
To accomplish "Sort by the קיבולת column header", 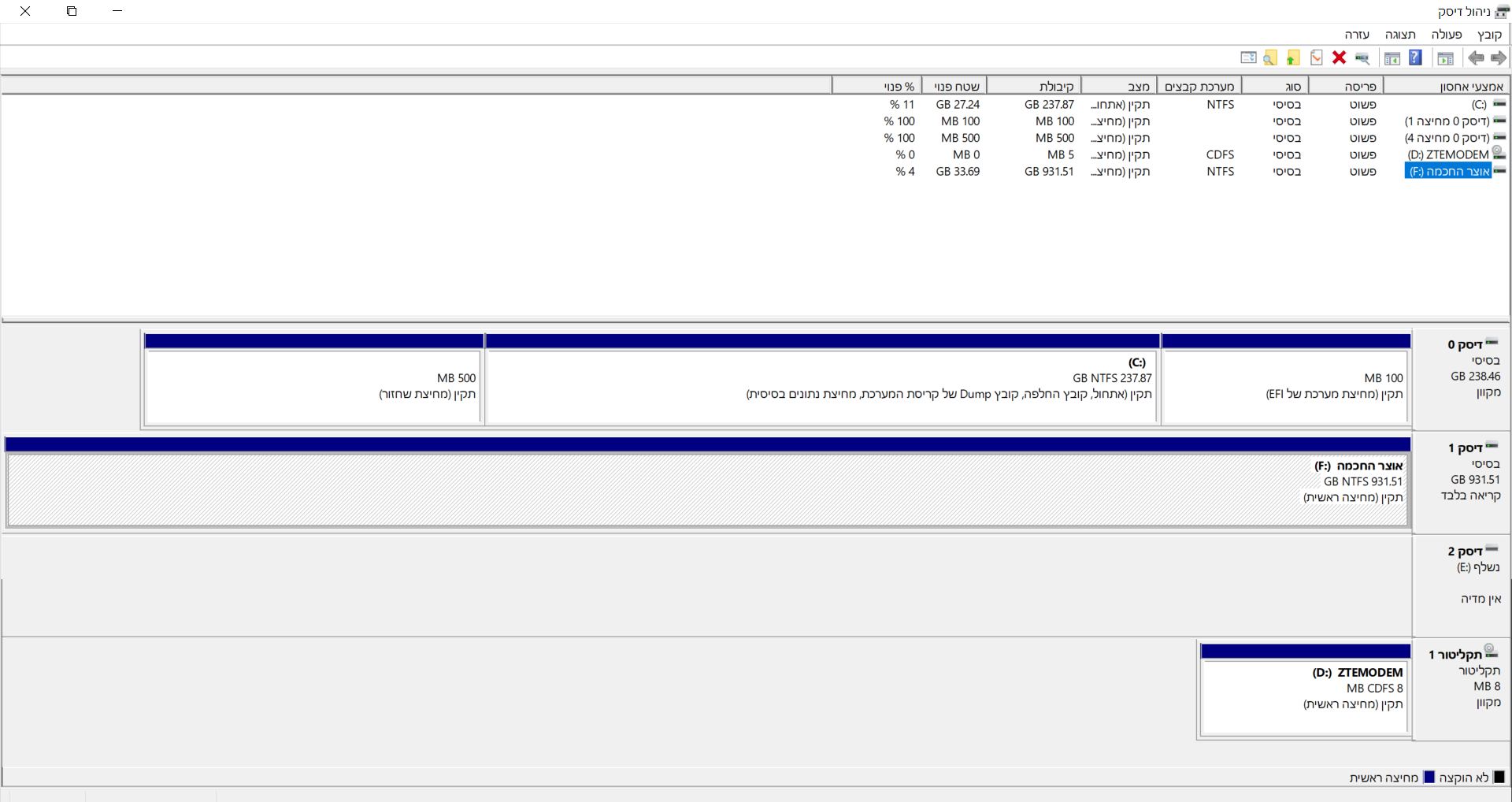I will tap(1033, 87).
